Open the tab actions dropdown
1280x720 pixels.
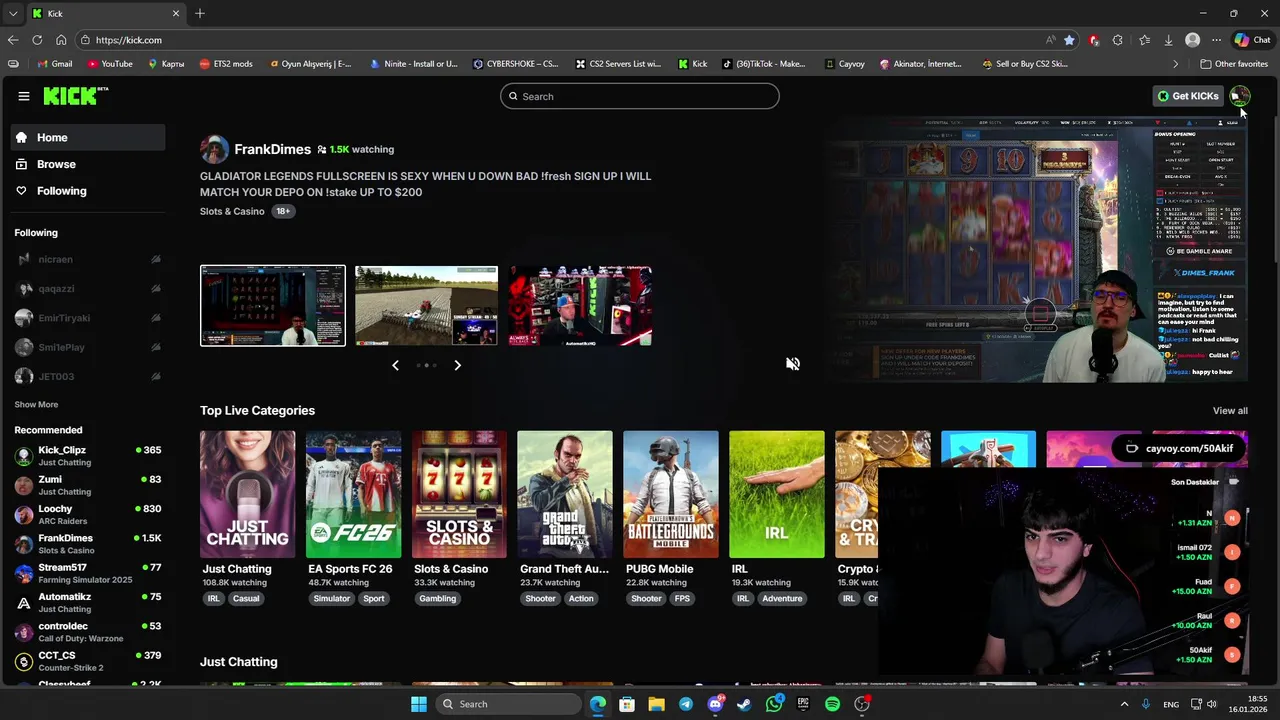point(13,13)
